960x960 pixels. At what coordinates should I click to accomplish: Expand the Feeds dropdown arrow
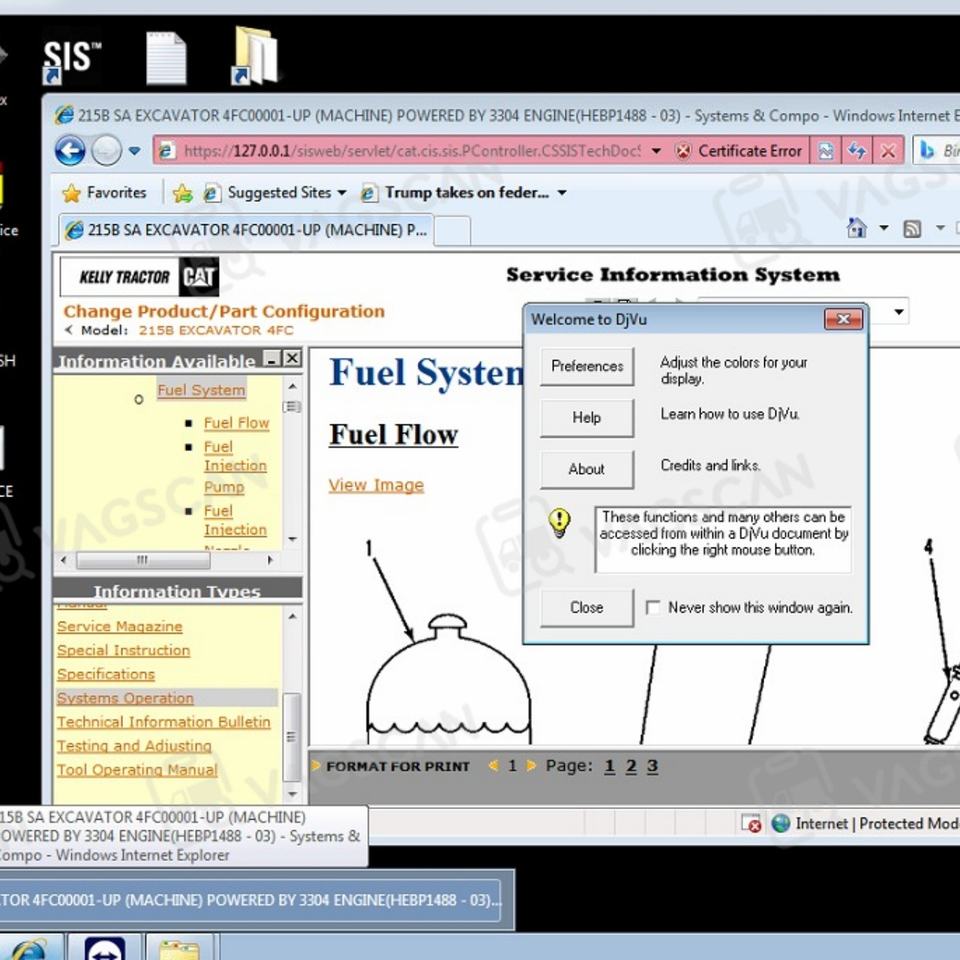[x=940, y=228]
